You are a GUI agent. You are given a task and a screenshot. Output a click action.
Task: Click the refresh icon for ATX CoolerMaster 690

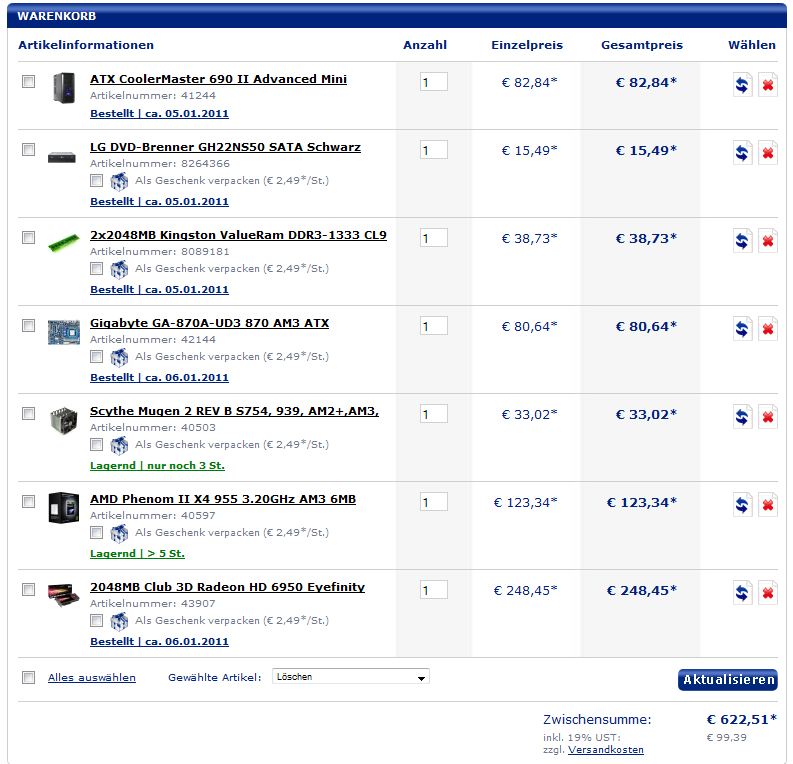click(x=742, y=86)
